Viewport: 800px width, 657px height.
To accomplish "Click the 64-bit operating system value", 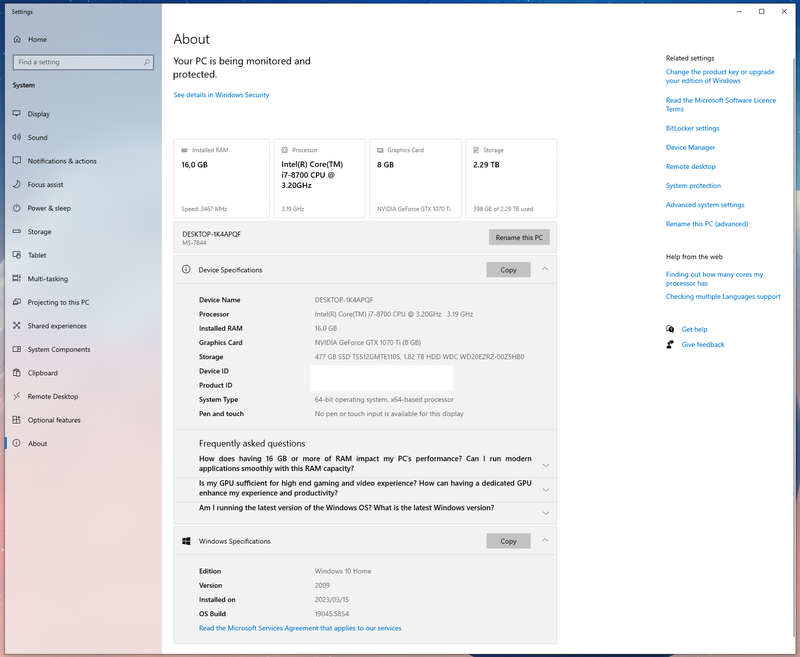I will click(384, 399).
